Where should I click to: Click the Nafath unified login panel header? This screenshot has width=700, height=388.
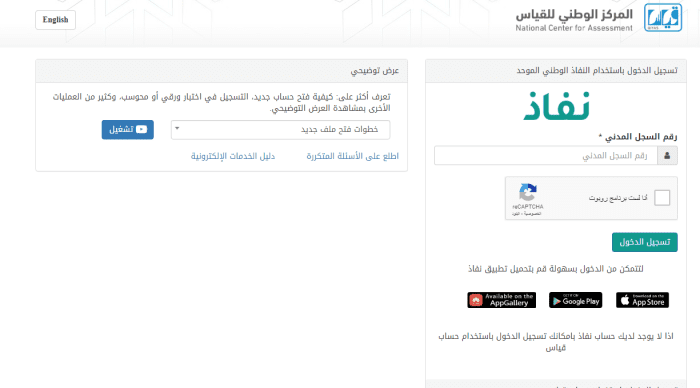coord(556,71)
